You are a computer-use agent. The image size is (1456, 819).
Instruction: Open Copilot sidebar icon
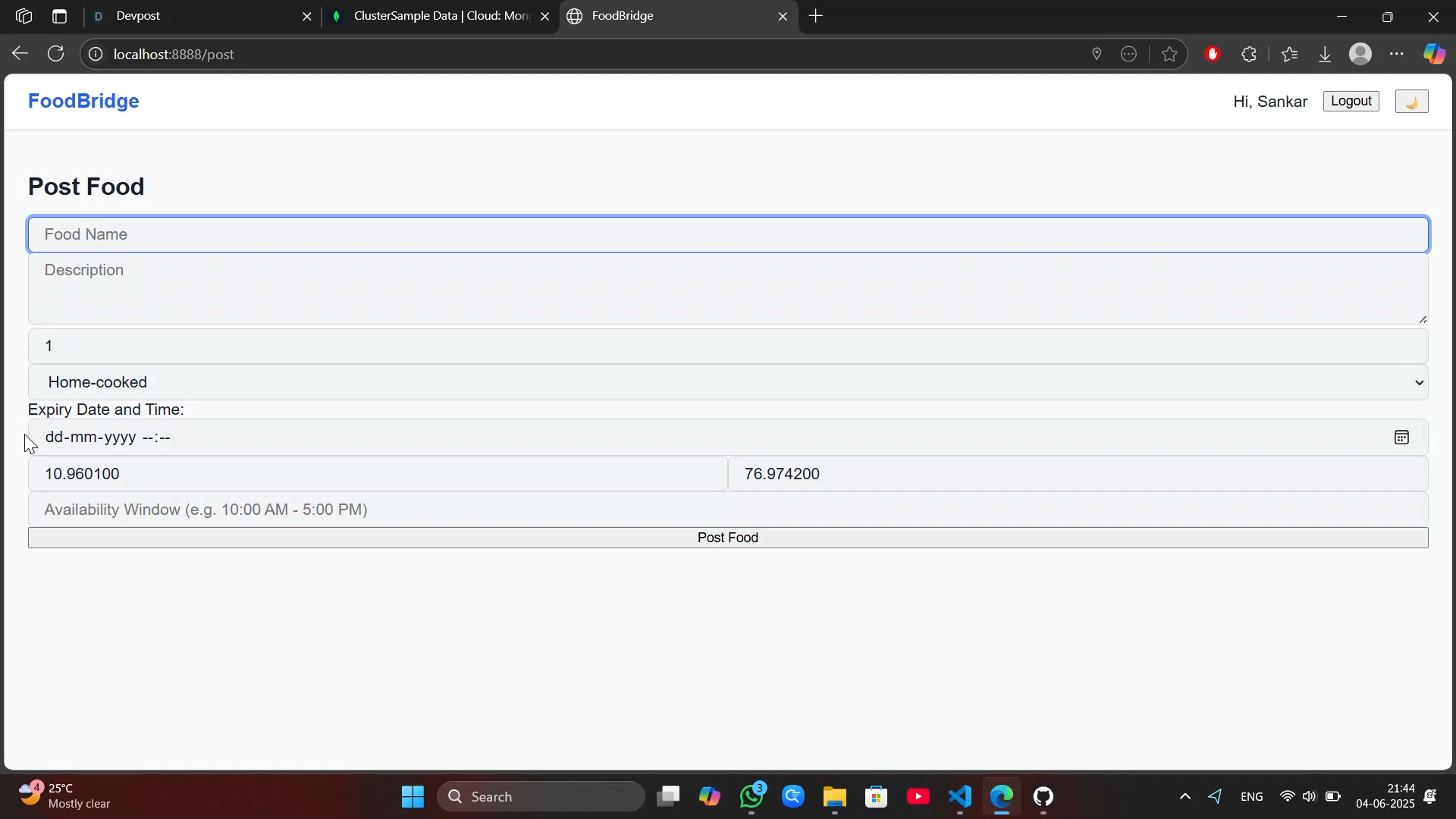tap(1433, 54)
